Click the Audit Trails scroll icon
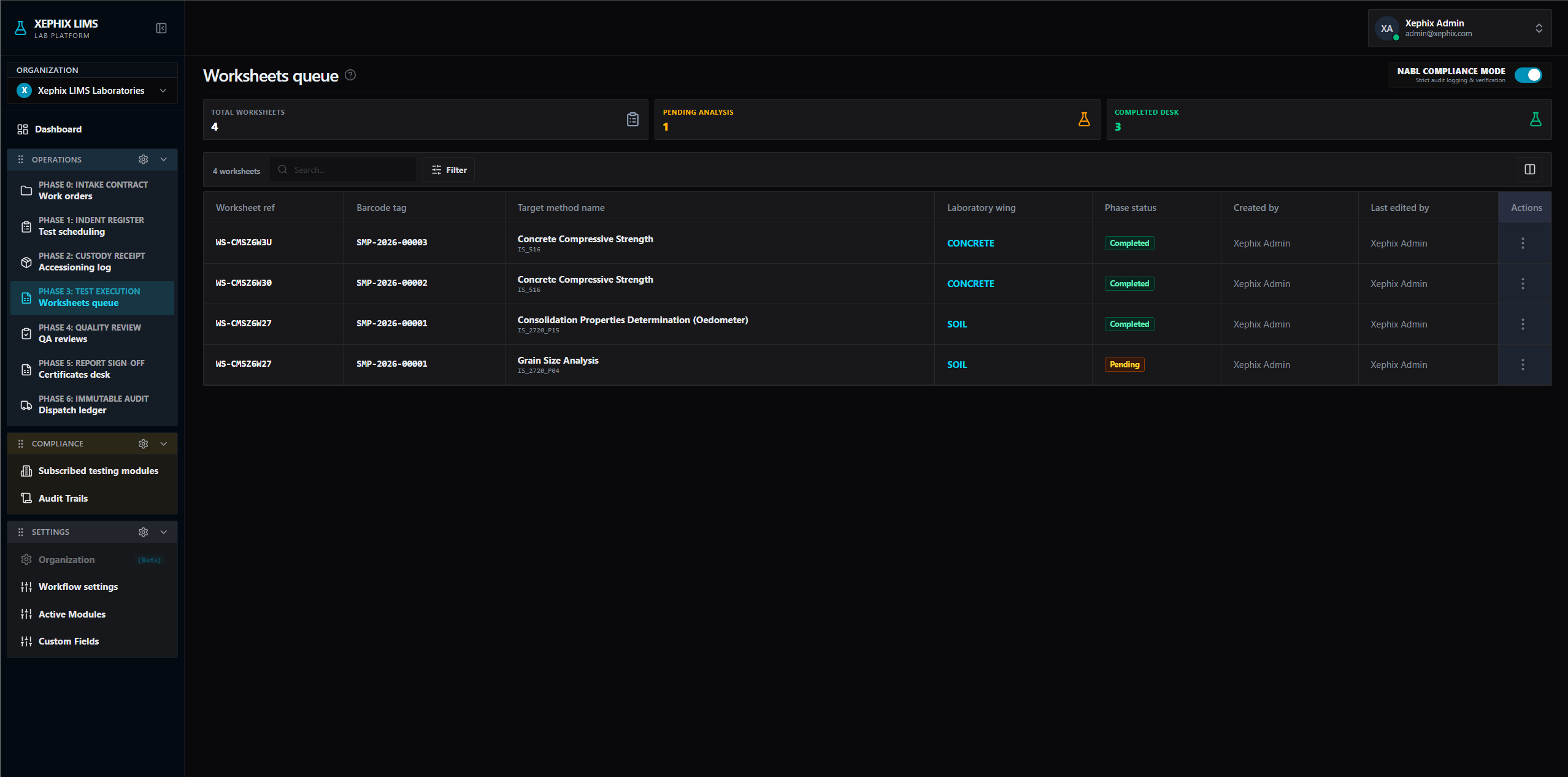This screenshot has height=777, width=1568. pyautogui.click(x=26, y=498)
